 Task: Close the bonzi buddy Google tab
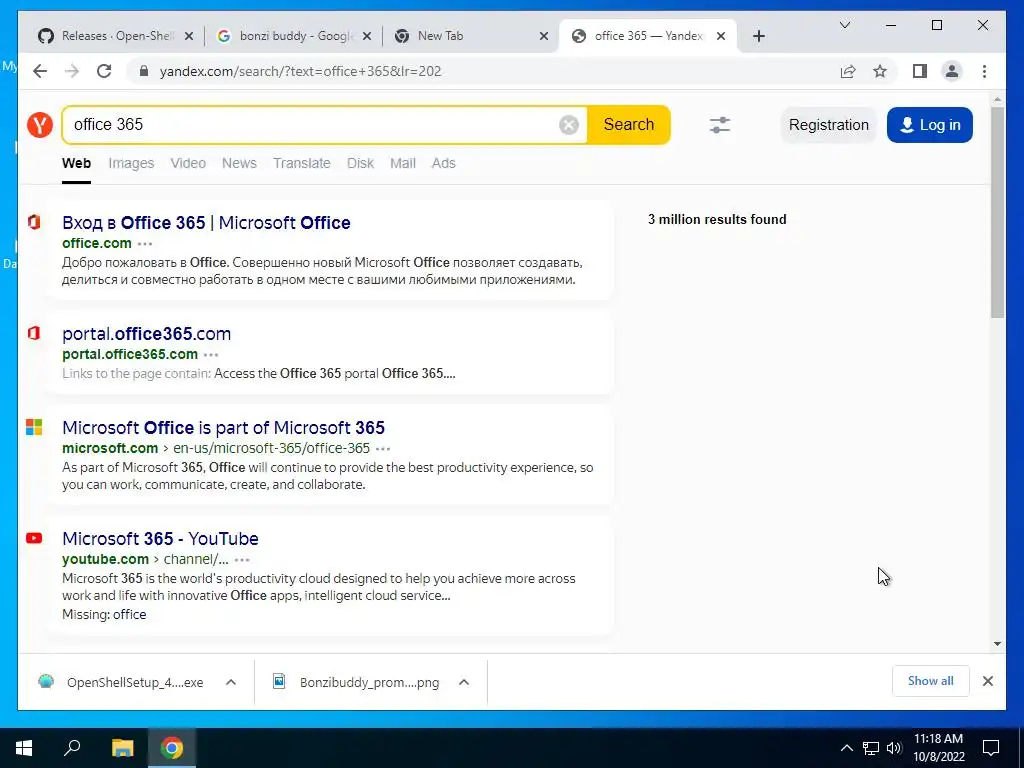[367, 36]
